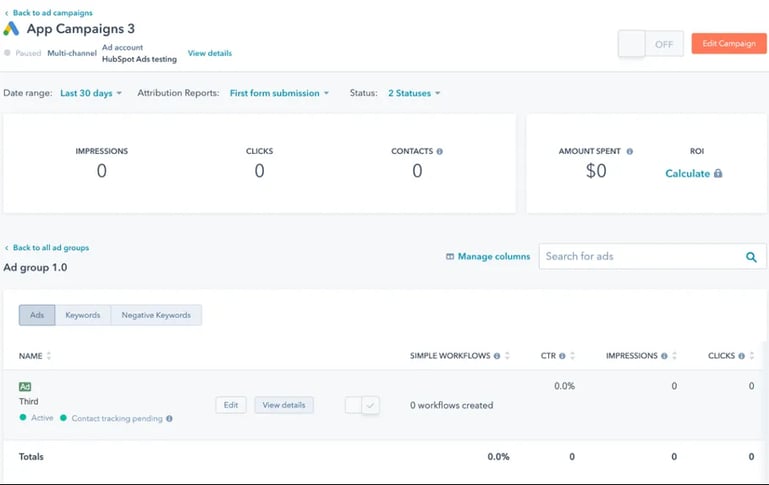This screenshot has width=769, height=485.
Task: Switch to the Keywords tab
Action: [x=83, y=315]
